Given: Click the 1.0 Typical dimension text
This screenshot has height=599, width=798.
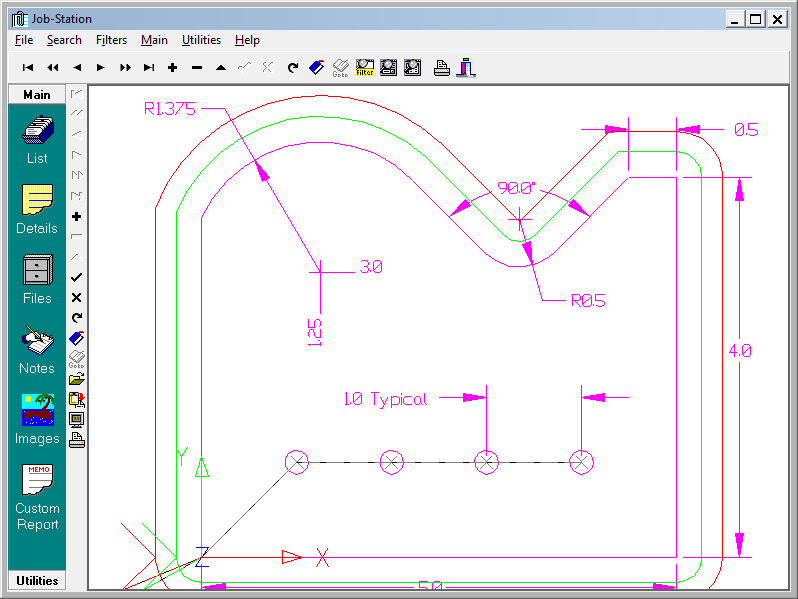Looking at the screenshot, I should pyautogui.click(x=385, y=400).
